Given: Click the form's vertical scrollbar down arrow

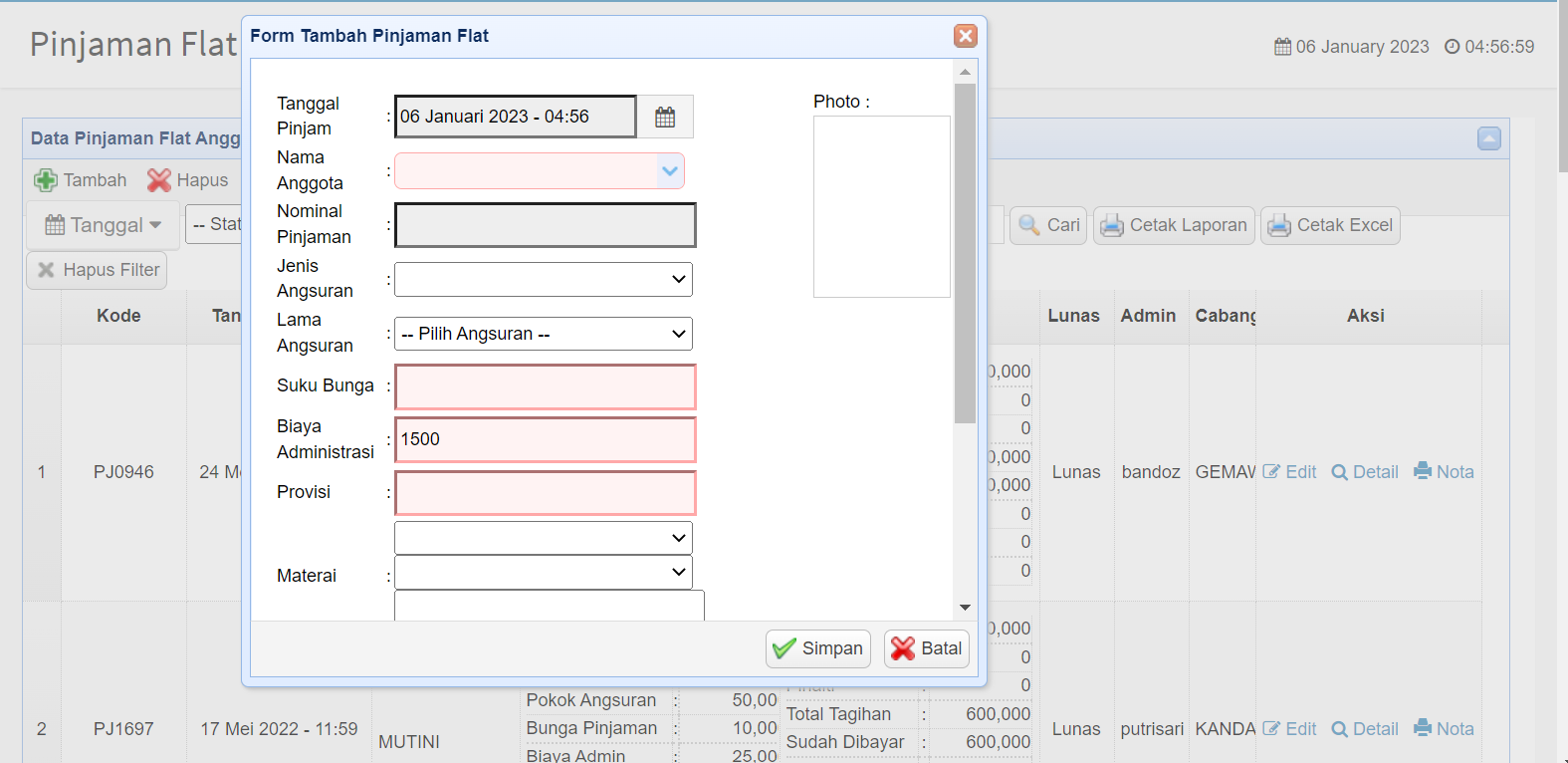Looking at the screenshot, I should tap(965, 608).
